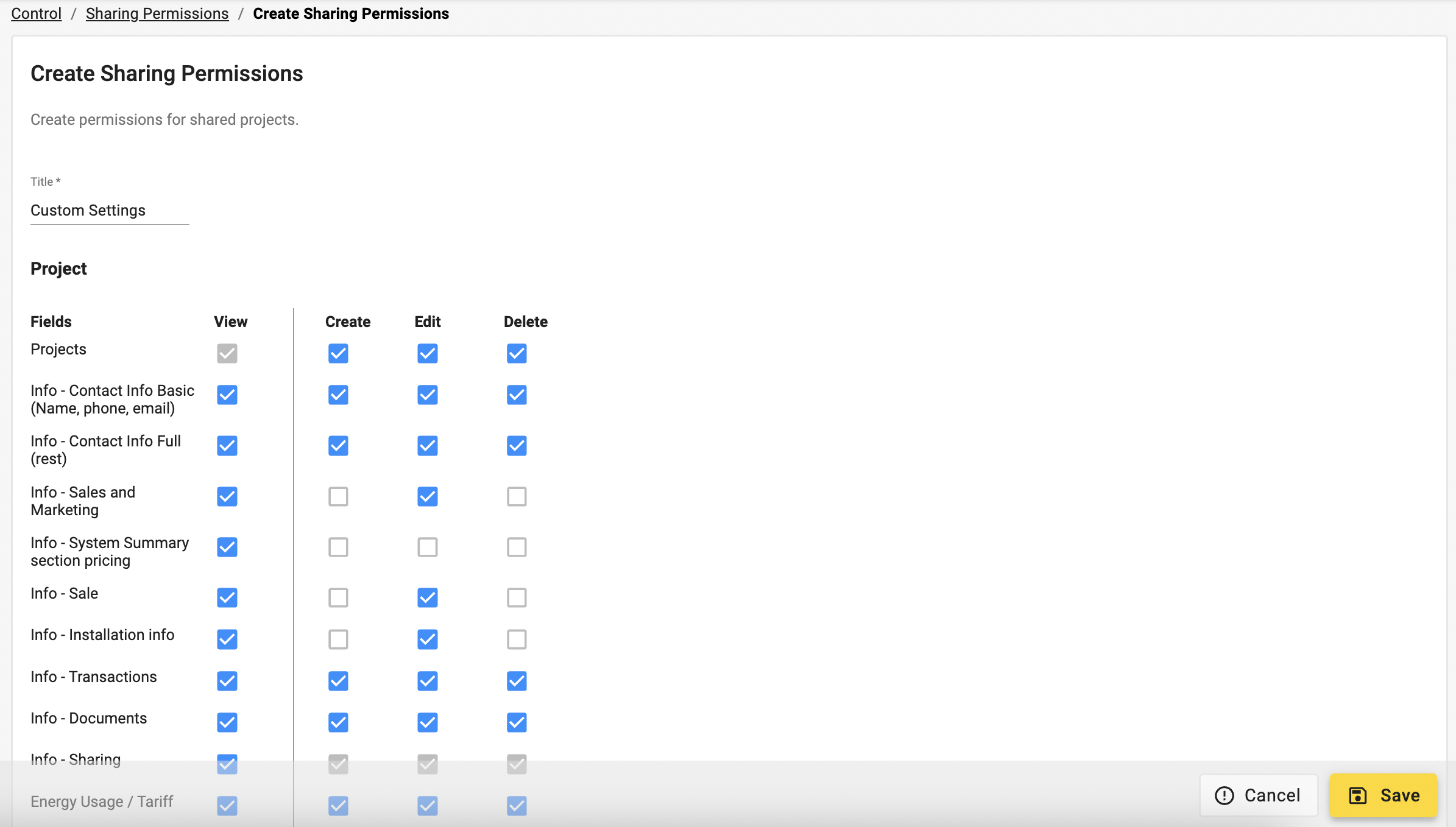Uncheck Sales and Marketing View
Screen dimensions: 1456x827
pyautogui.click(x=227, y=496)
